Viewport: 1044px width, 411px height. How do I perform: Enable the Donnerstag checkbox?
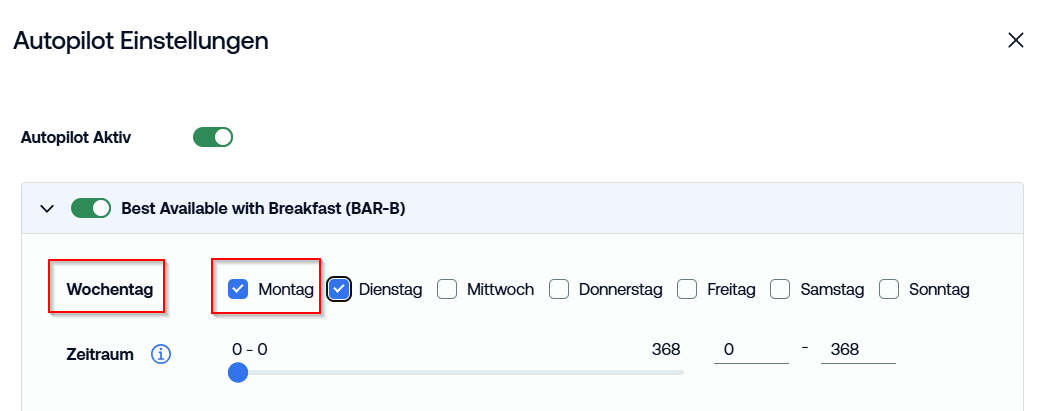[559, 289]
